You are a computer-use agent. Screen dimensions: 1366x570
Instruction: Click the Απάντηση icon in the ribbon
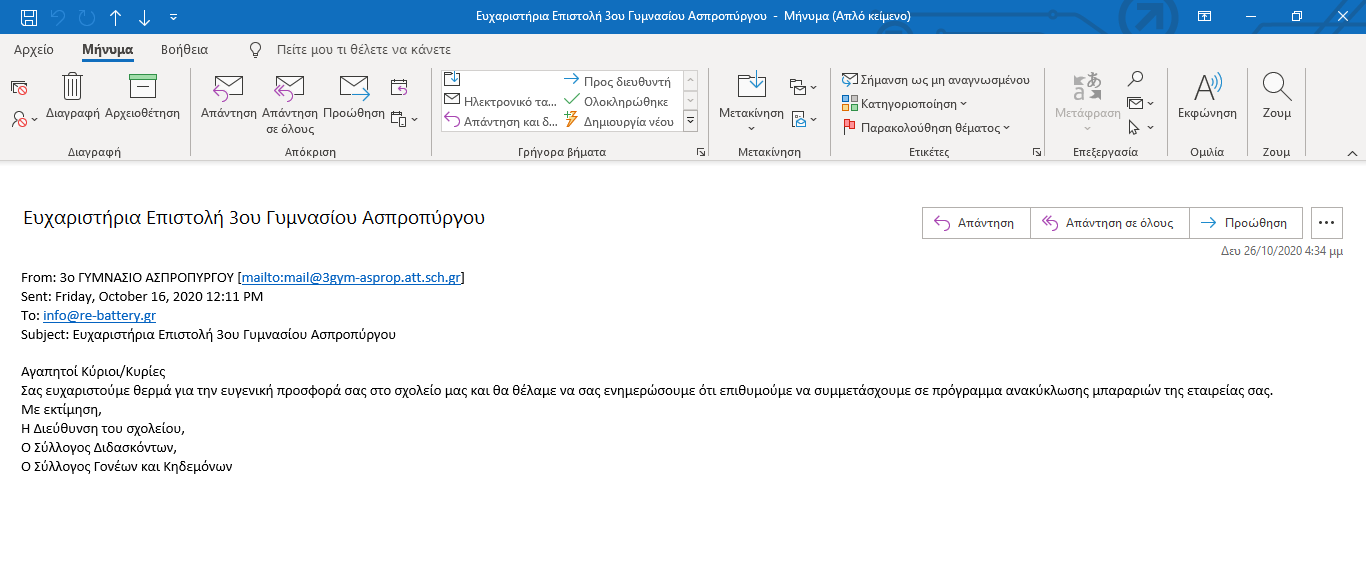point(228,88)
